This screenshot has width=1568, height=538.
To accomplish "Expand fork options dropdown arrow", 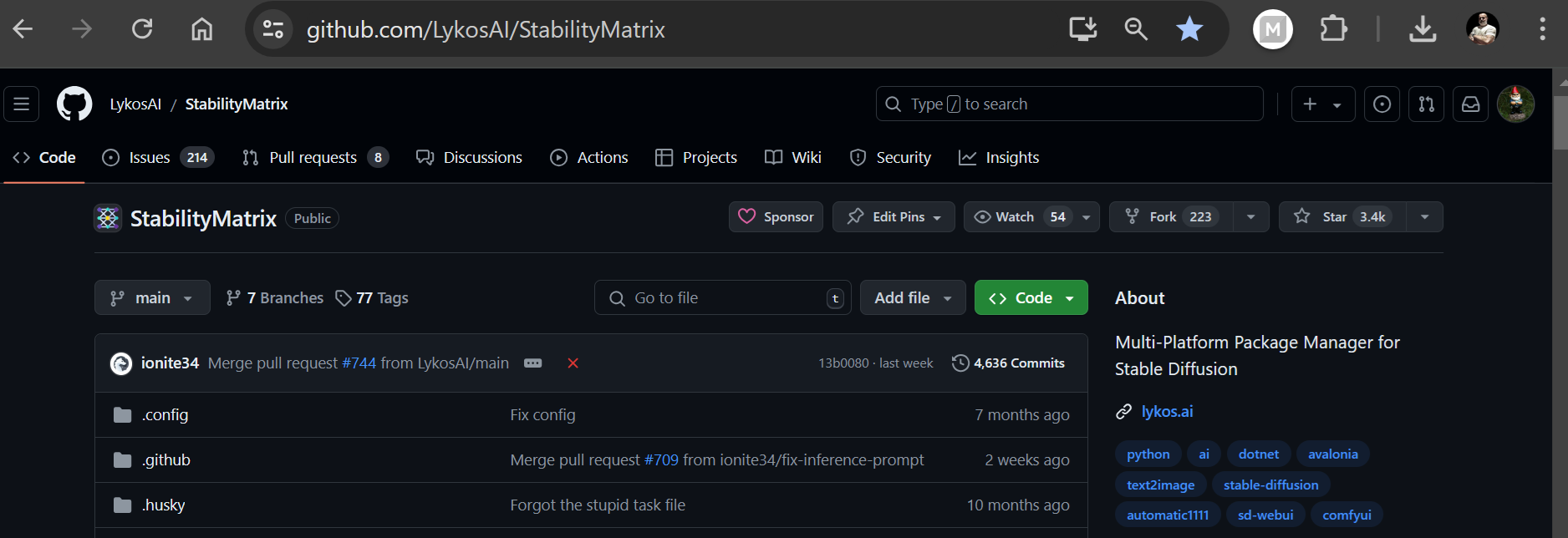I will coord(1251,217).
